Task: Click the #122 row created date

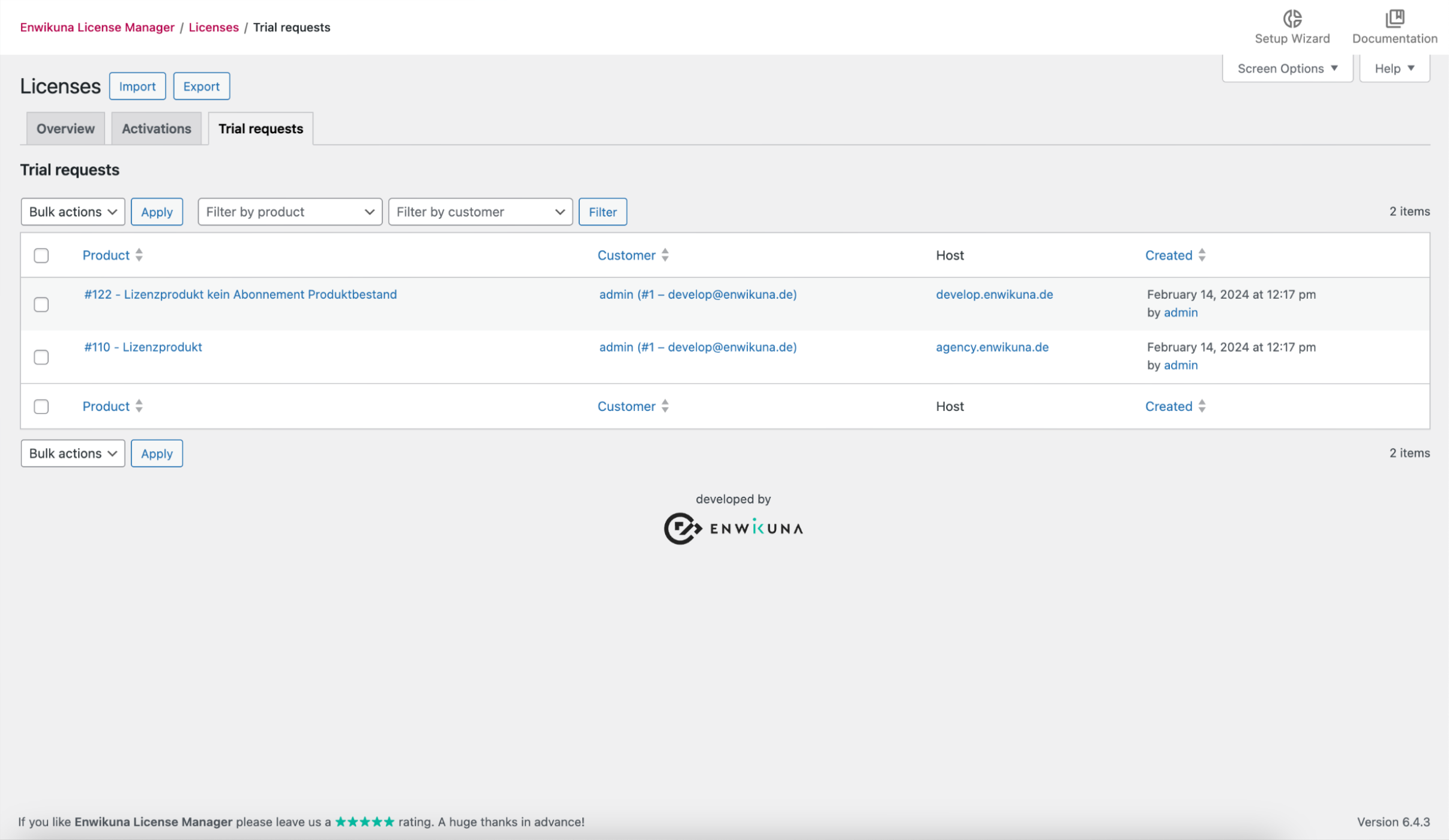Action: pyautogui.click(x=1231, y=295)
